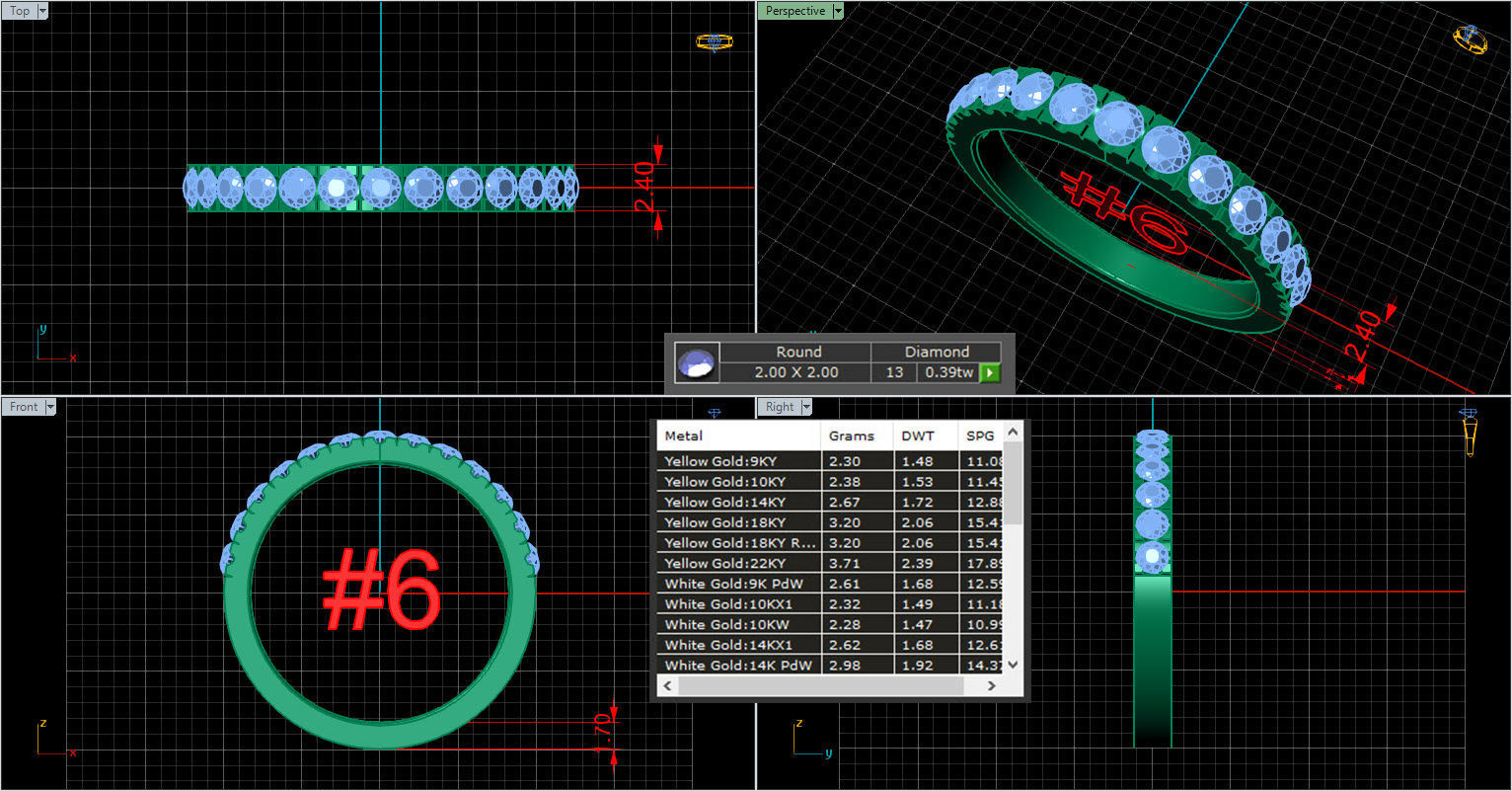
Task: Select the Yellow Gold:14KY row
Action: pyautogui.click(x=831, y=502)
